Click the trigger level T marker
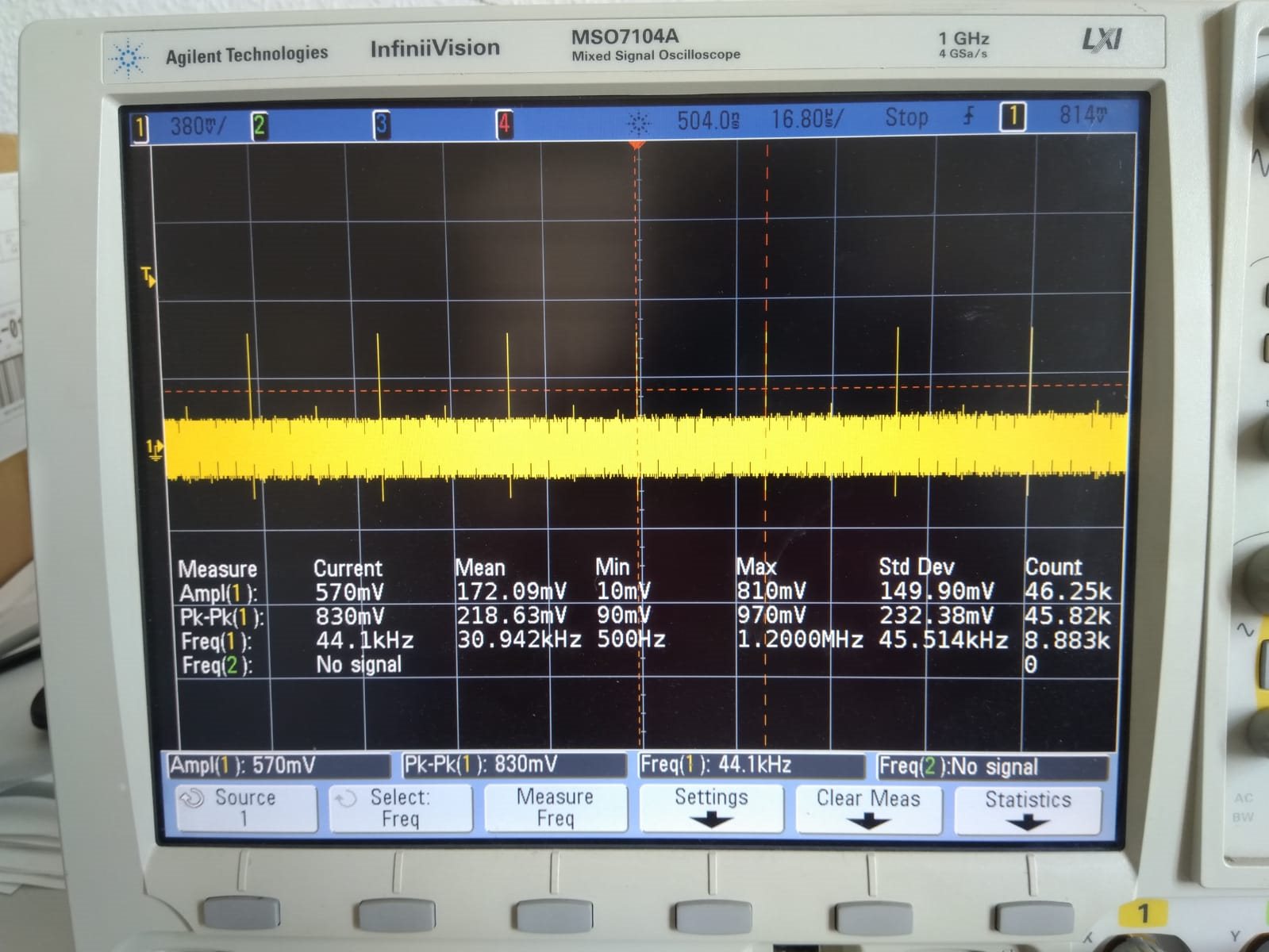The width and height of the screenshot is (1269, 952). point(148,277)
